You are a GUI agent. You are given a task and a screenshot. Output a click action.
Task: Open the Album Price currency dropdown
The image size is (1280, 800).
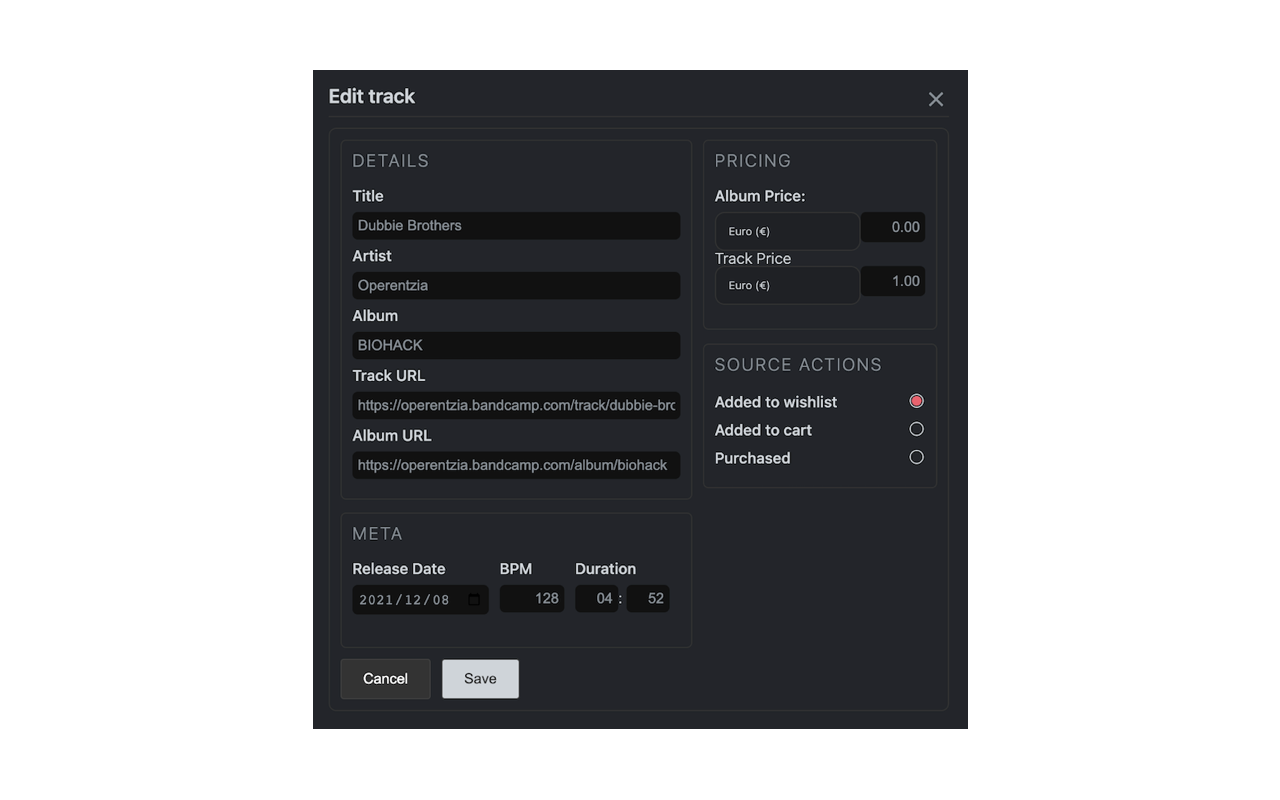click(x=786, y=230)
